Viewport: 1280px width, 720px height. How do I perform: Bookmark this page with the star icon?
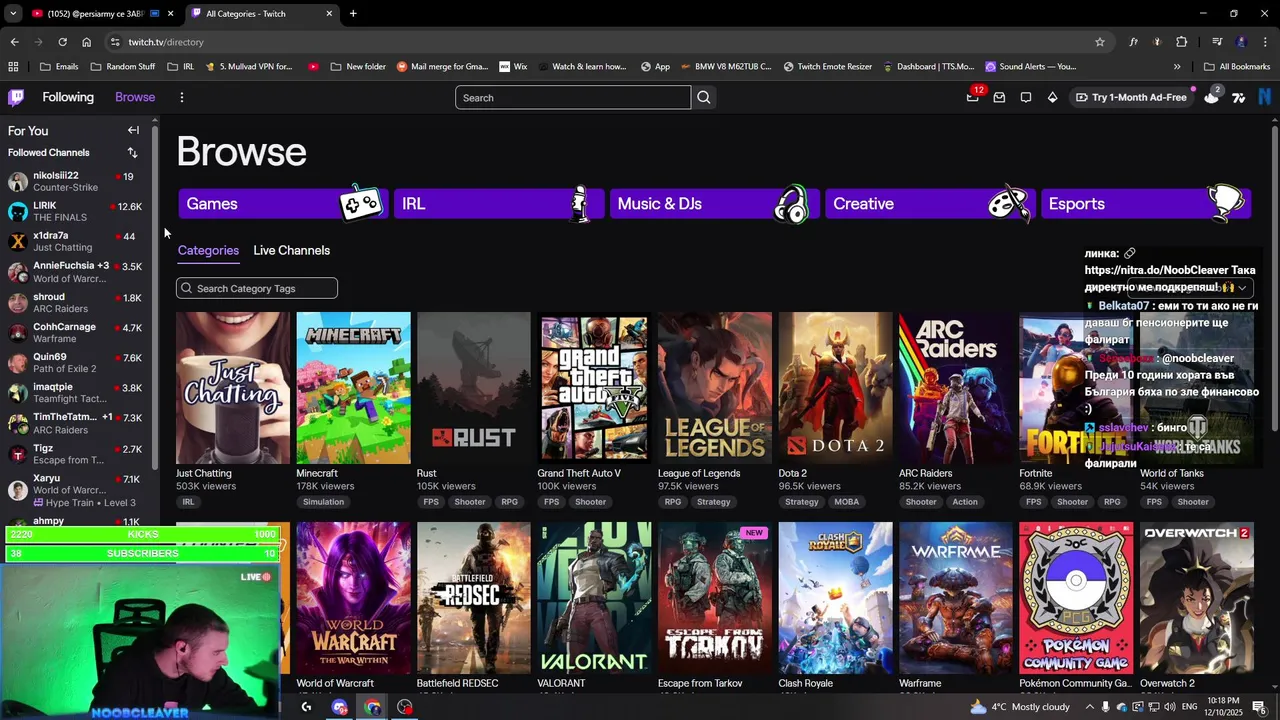click(1100, 42)
